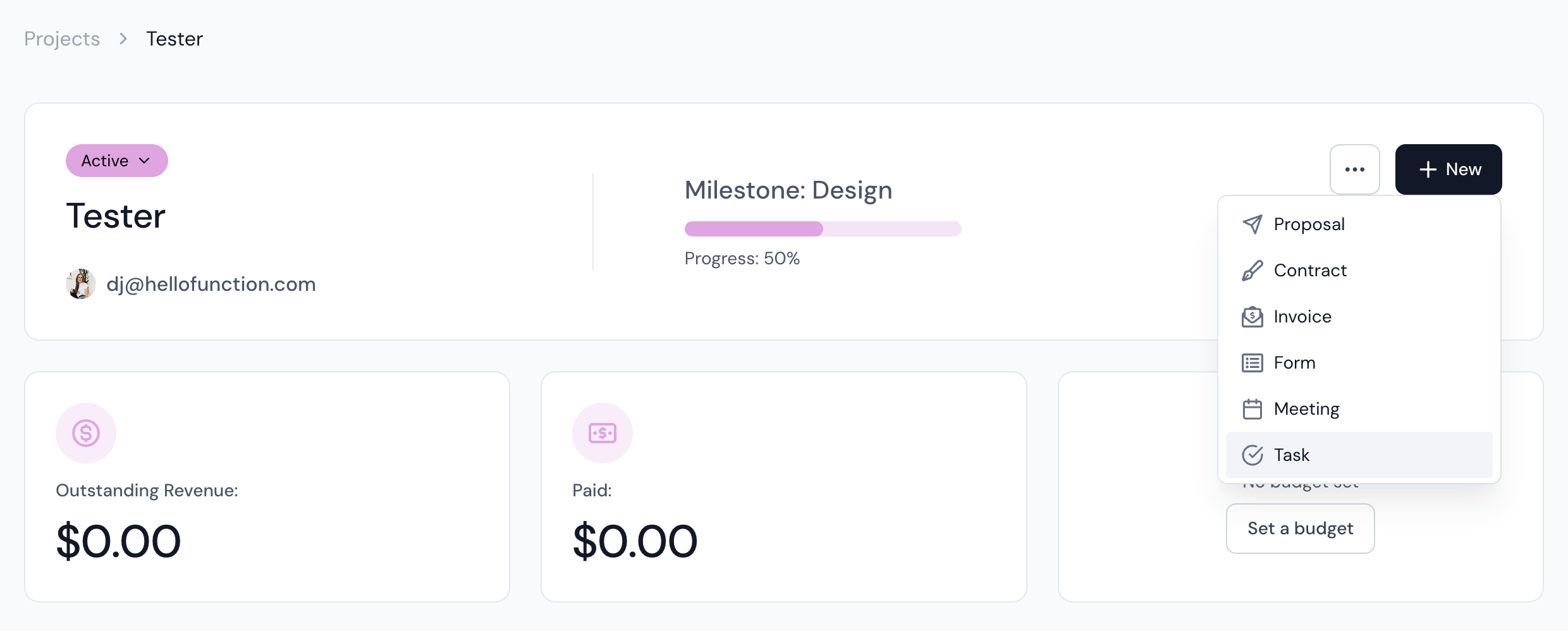This screenshot has height=631, width=1568.
Task: Click the Form list icon
Action: tap(1252, 363)
